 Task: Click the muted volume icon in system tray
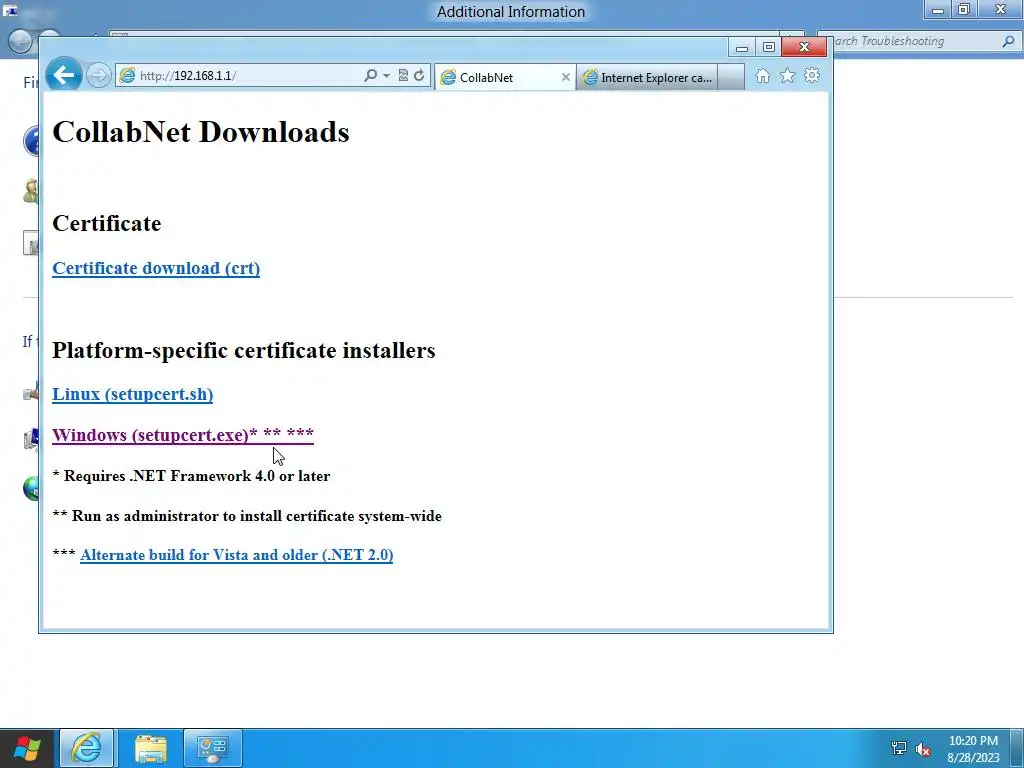(x=922, y=748)
